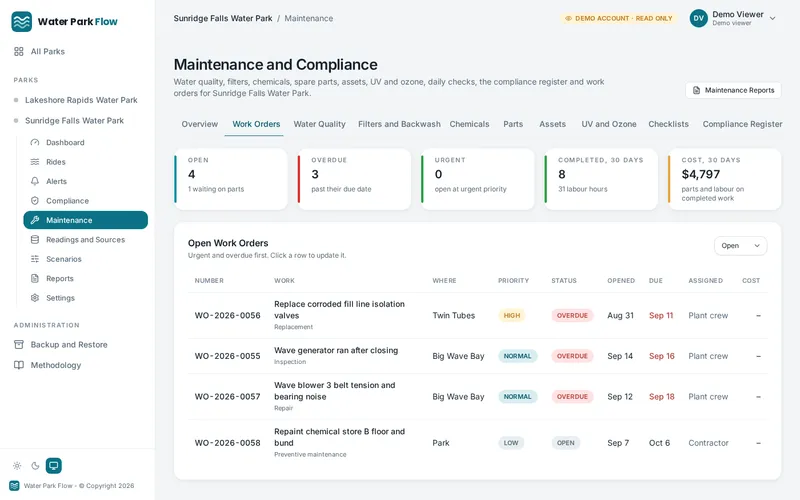This screenshot has height=500, width=800.
Task: Open the Open status filter dropdown
Action: coord(740,245)
